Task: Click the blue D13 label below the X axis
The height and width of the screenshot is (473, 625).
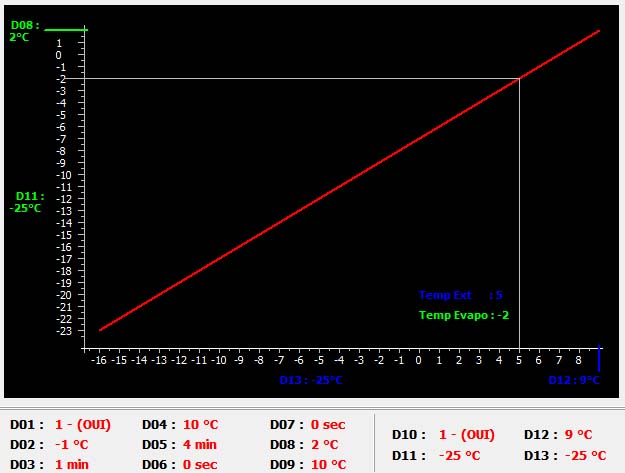Action: click(x=311, y=380)
